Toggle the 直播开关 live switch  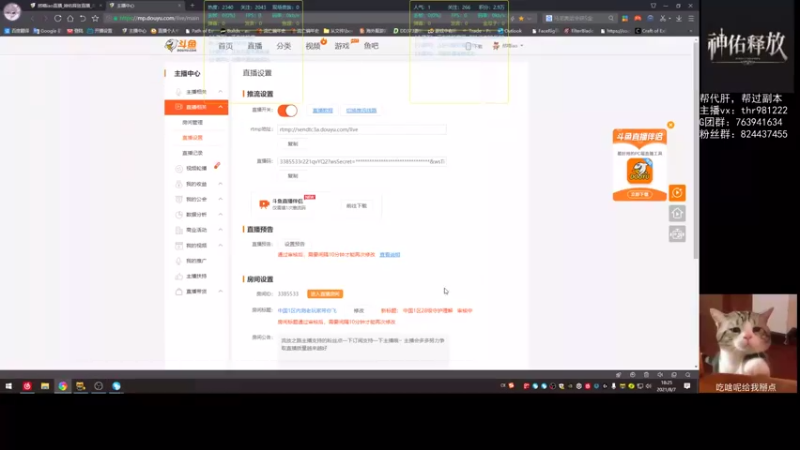point(287,111)
